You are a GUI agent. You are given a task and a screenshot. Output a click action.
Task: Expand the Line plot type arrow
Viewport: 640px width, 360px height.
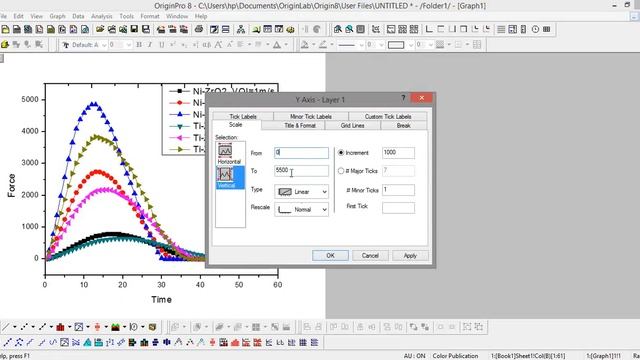coord(14,327)
